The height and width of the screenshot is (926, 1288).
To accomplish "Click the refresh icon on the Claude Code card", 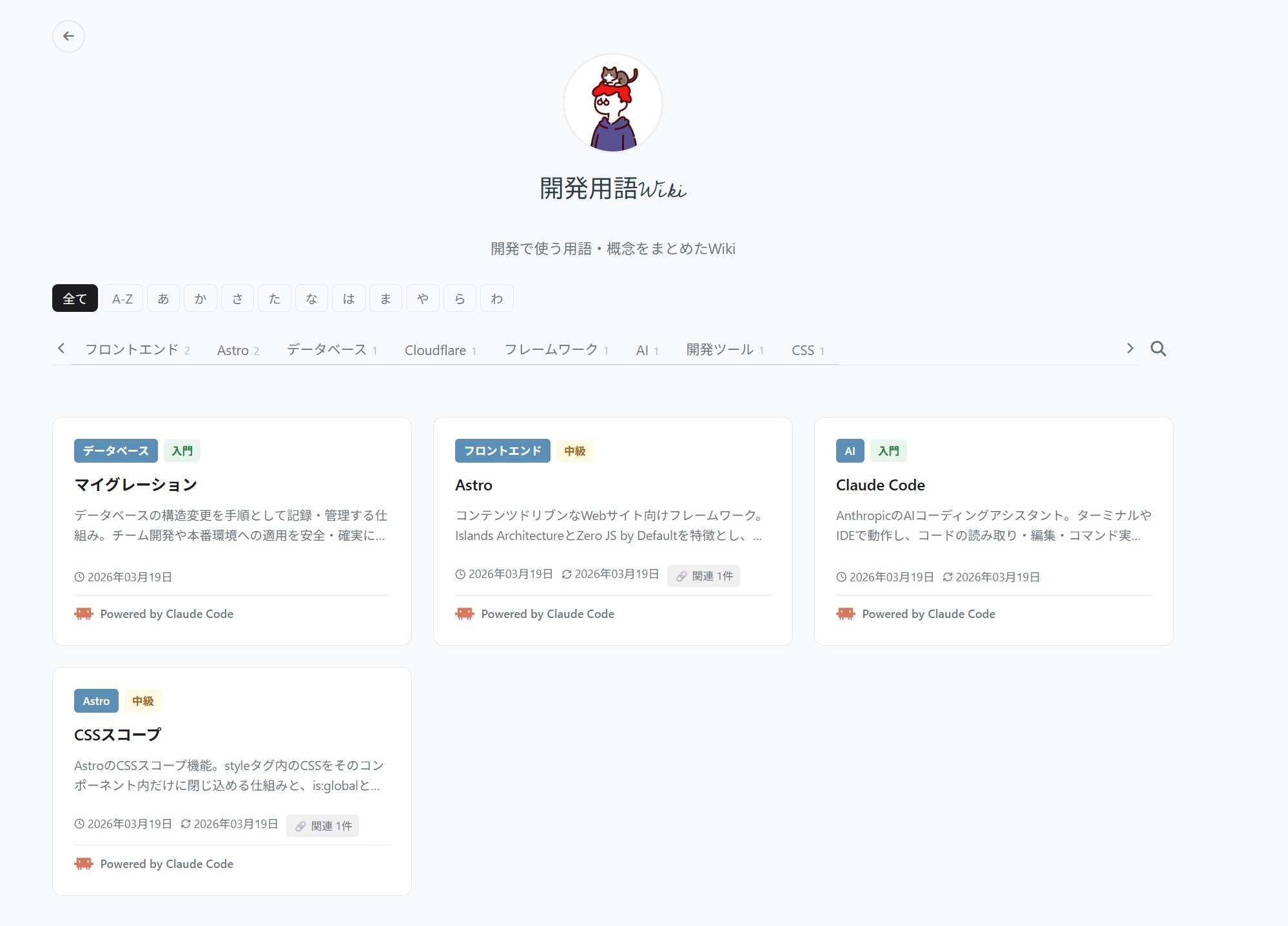I will point(946,577).
